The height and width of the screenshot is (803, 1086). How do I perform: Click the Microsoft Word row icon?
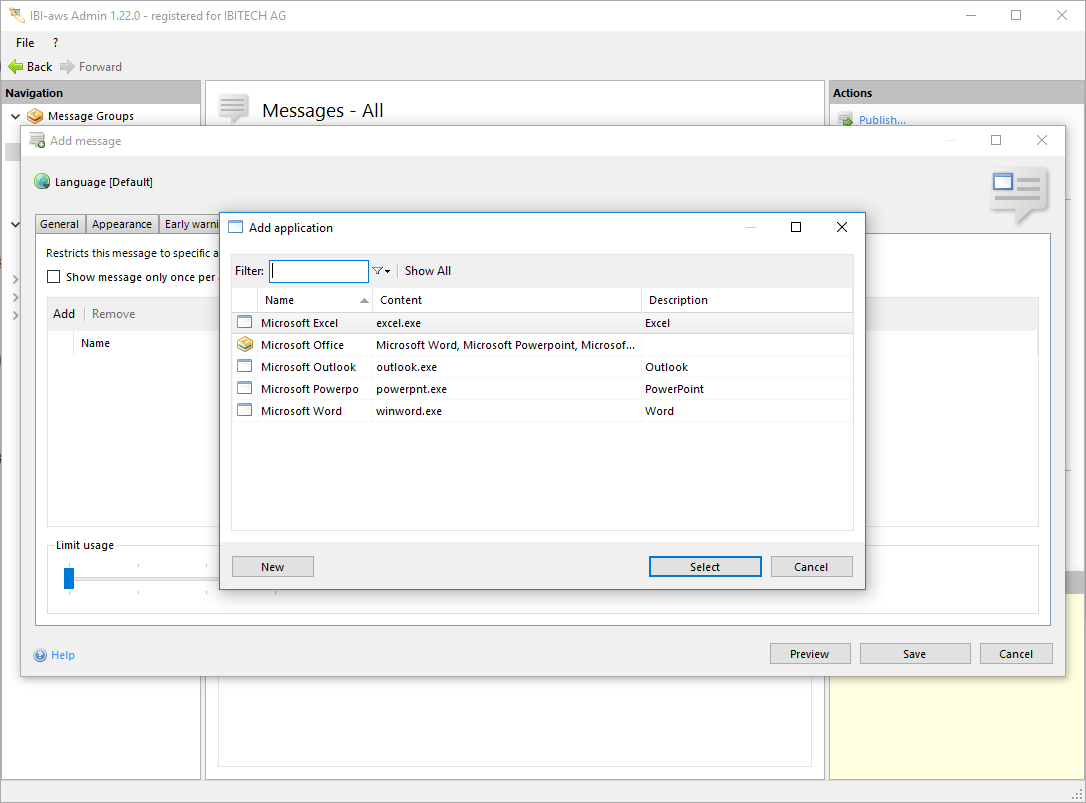click(x=245, y=411)
